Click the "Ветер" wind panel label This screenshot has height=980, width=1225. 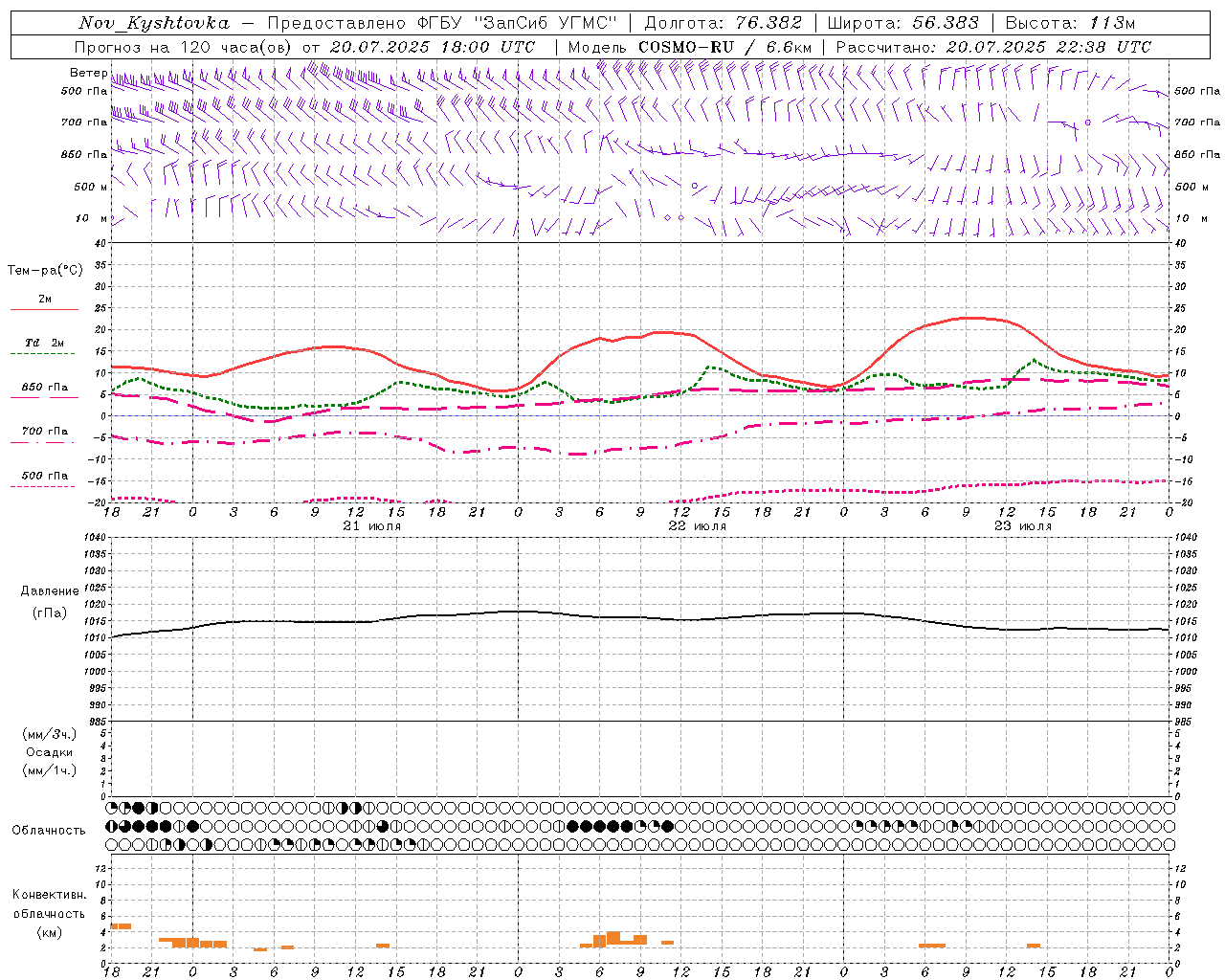point(88,73)
